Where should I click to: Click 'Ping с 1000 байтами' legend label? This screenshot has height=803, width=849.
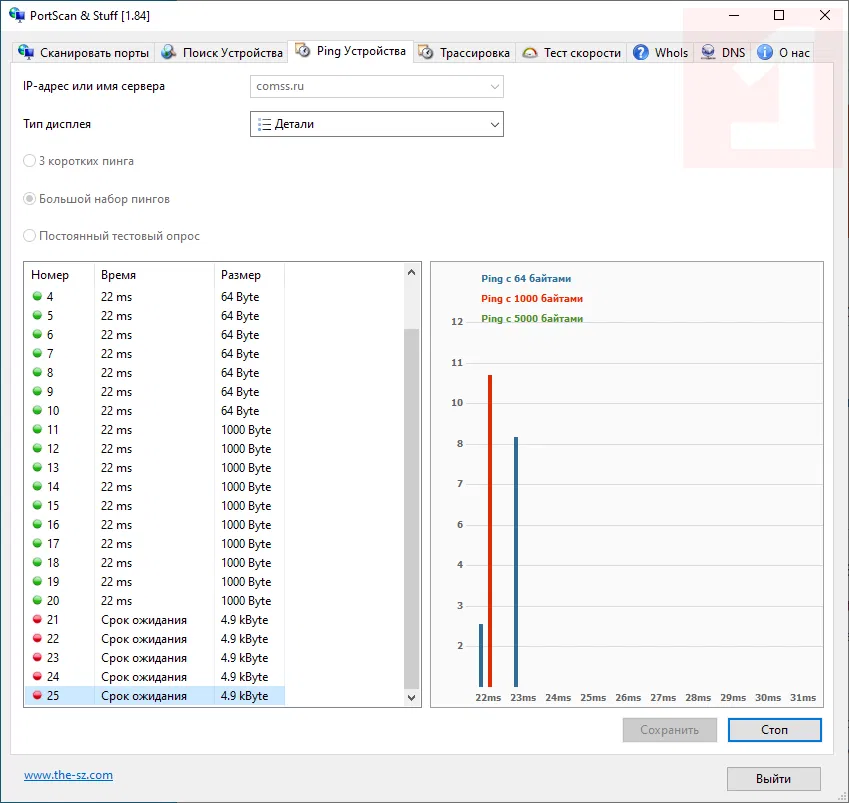532,298
